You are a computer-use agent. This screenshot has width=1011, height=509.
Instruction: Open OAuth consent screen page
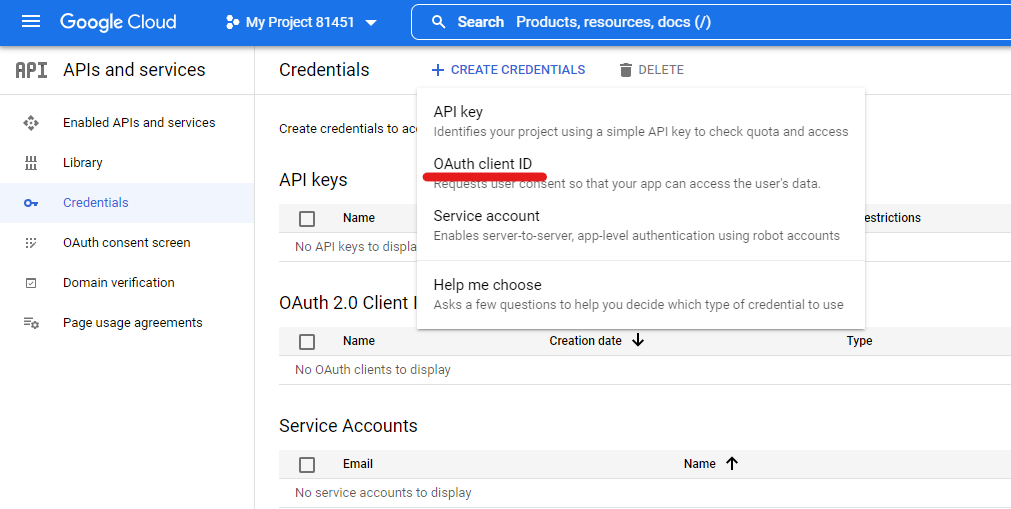click(x=126, y=243)
